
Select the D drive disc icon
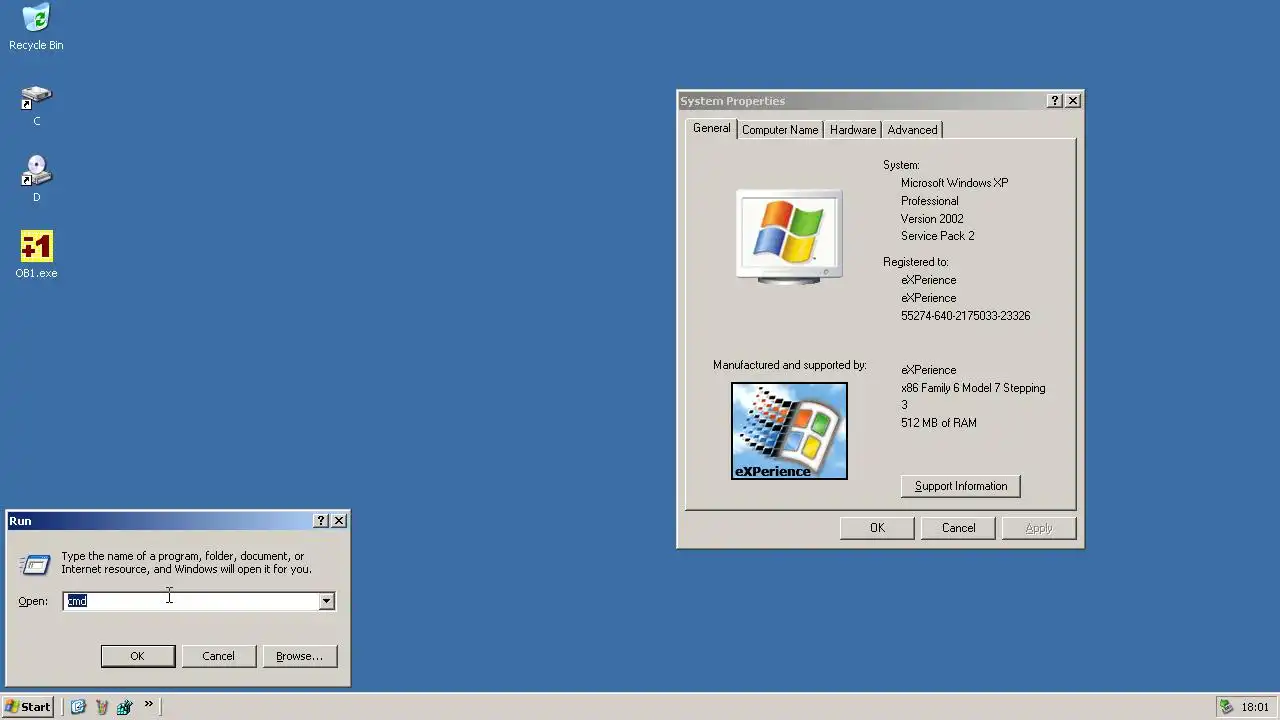pos(36,171)
